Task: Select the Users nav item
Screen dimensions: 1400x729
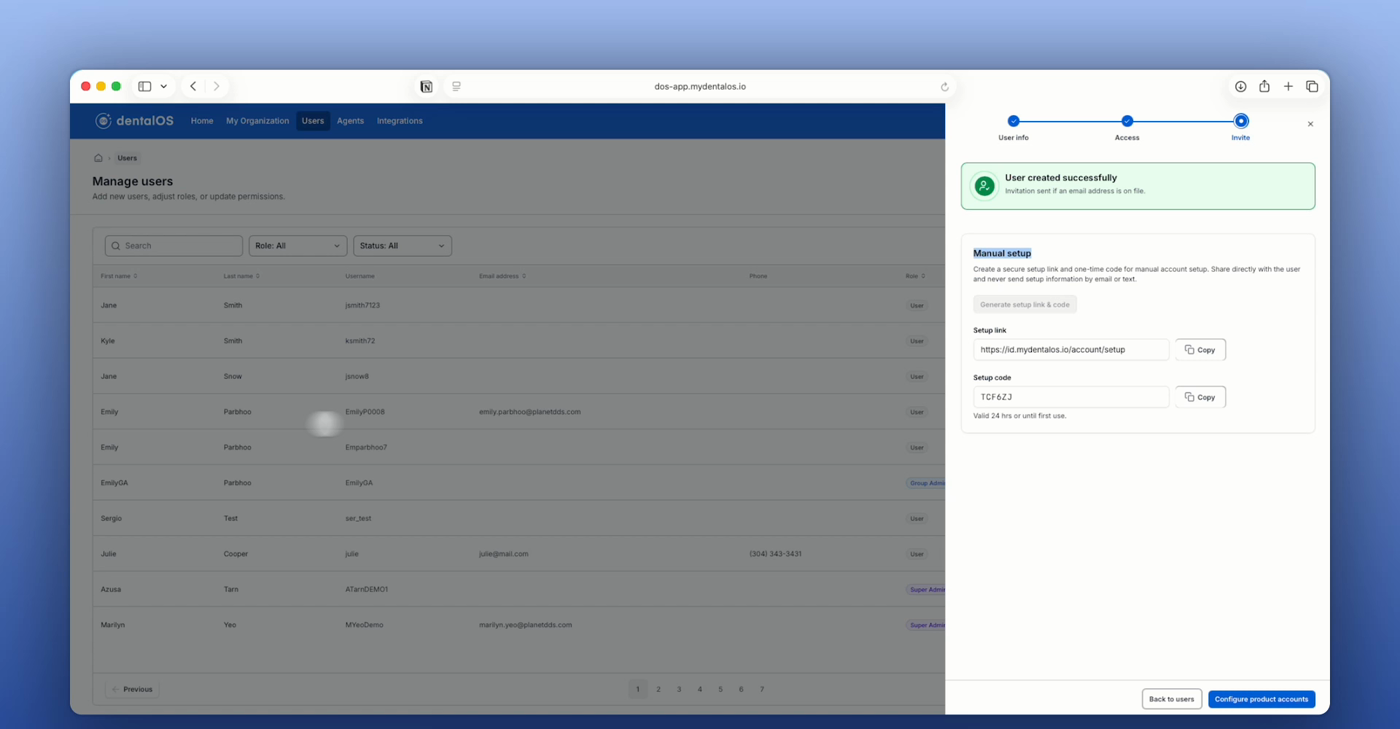Action: click(x=313, y=121)
